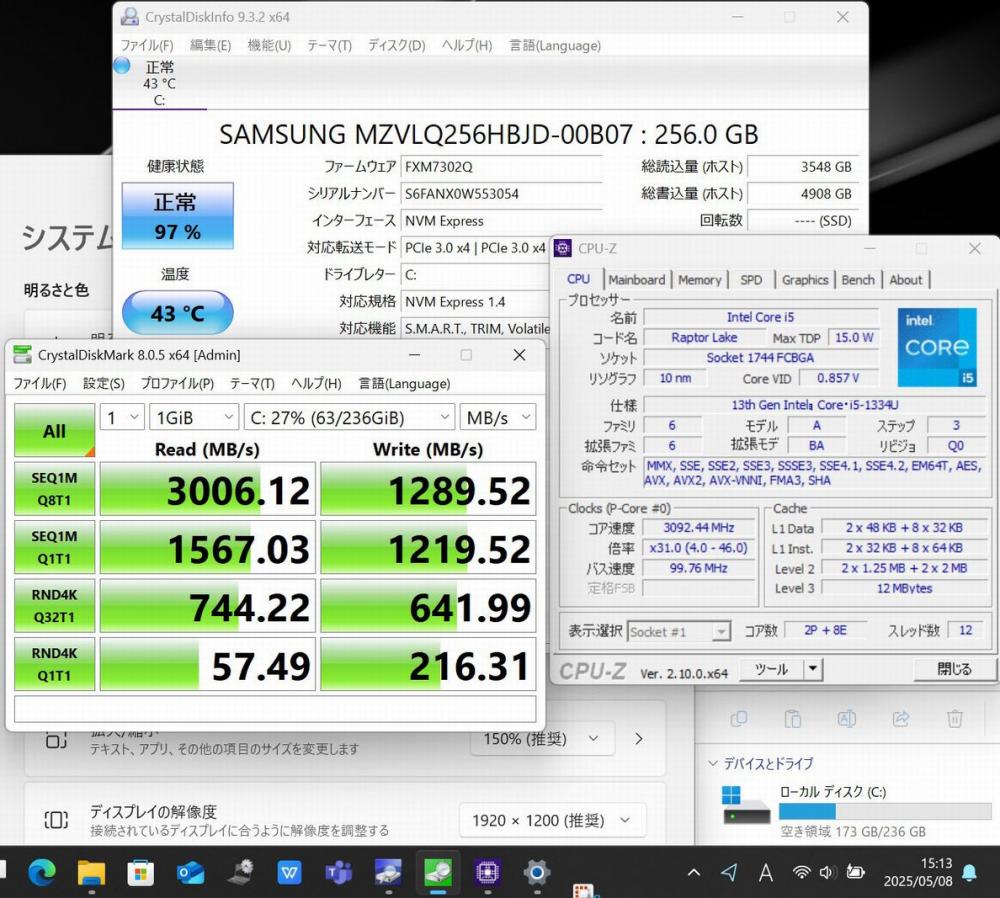
Task: Open 設定(S) menu in CrystalDiskMark
Action: pyautogui.click(x=103, y=383)
